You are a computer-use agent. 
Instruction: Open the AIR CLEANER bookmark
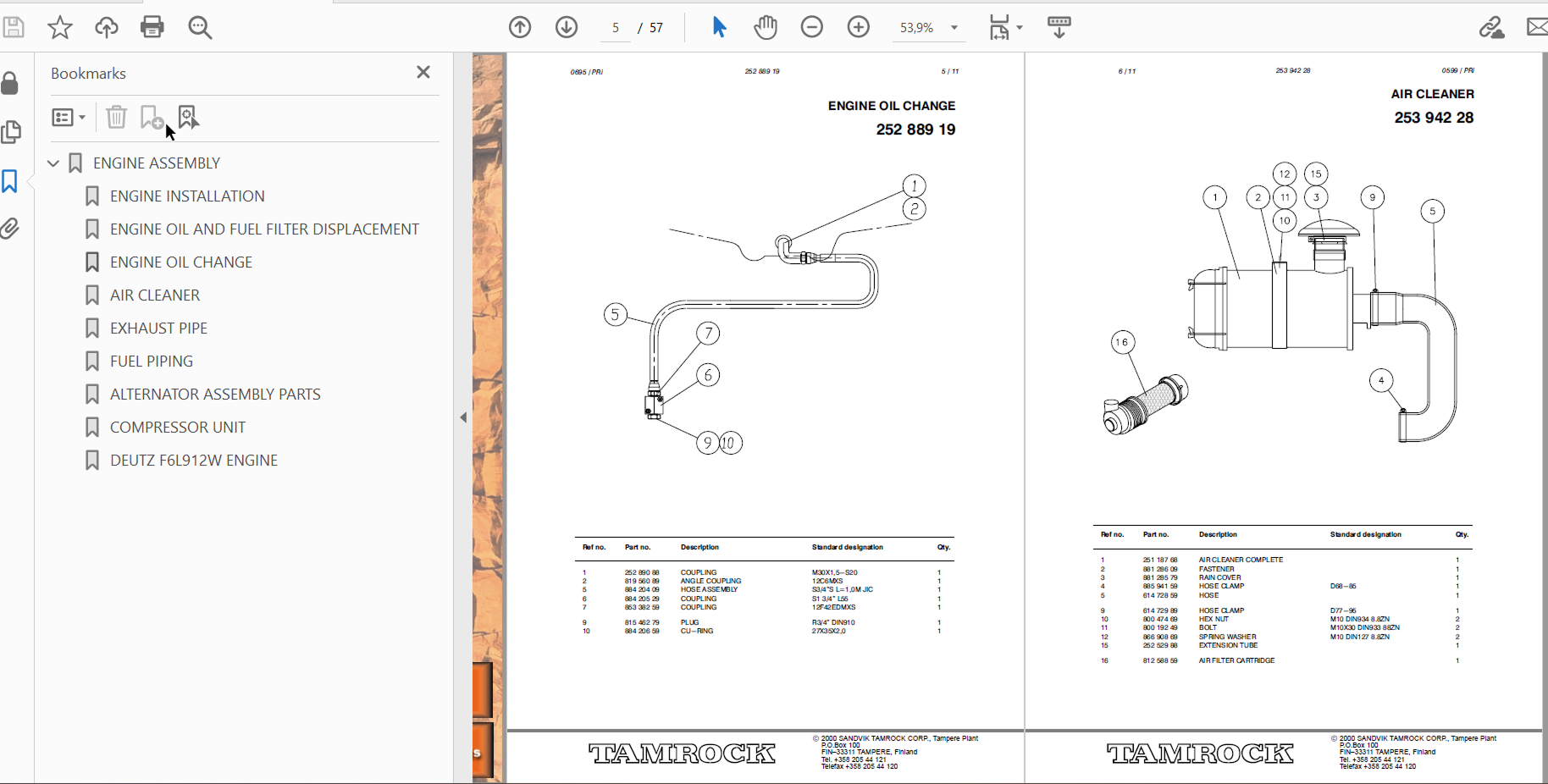[155, 295]
